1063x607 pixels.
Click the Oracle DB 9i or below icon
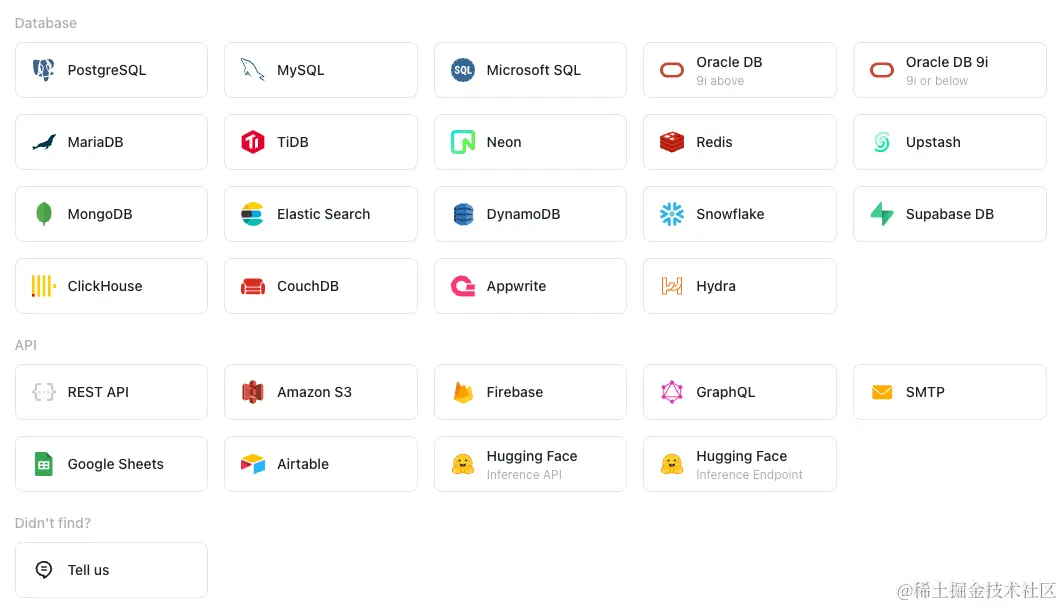pos(882,70)
